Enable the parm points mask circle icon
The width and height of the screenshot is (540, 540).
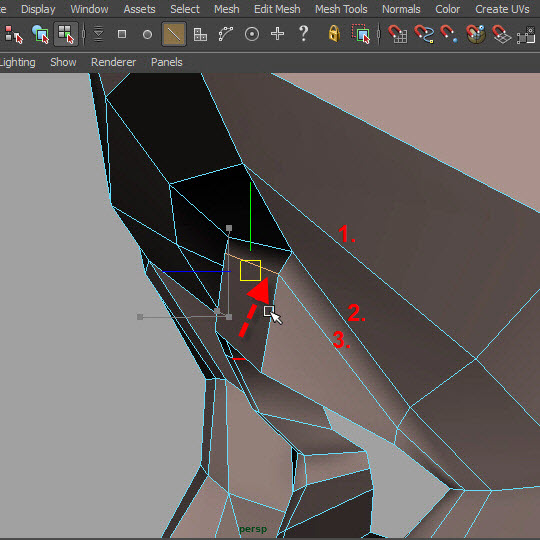(147, 34)
